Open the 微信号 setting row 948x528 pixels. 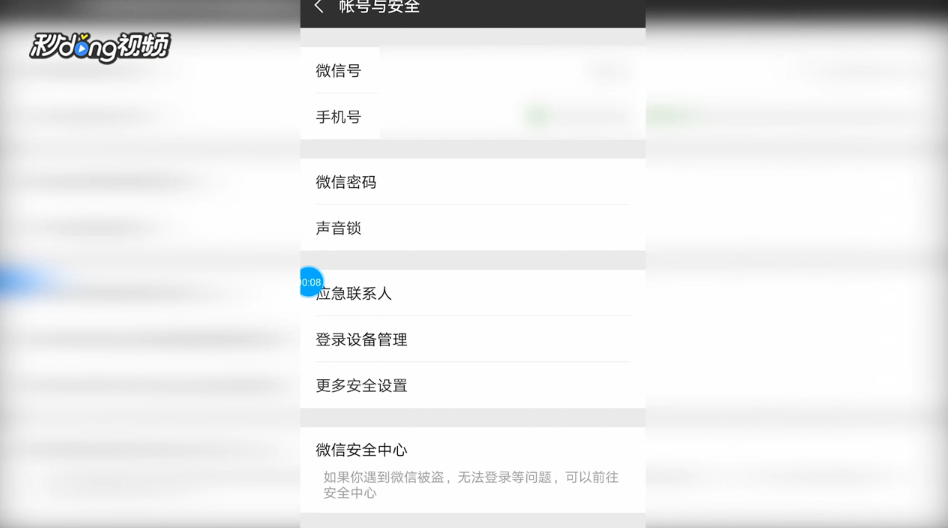point(473,70)
